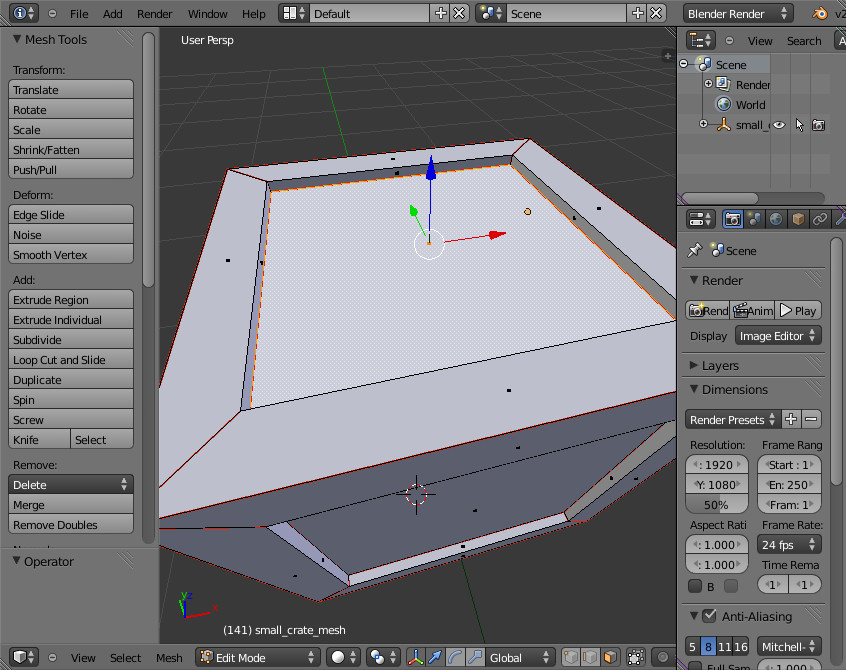Viewport: 846px width, 670px height.
Task: Open the Properties editor type selector
Action: 700,219
